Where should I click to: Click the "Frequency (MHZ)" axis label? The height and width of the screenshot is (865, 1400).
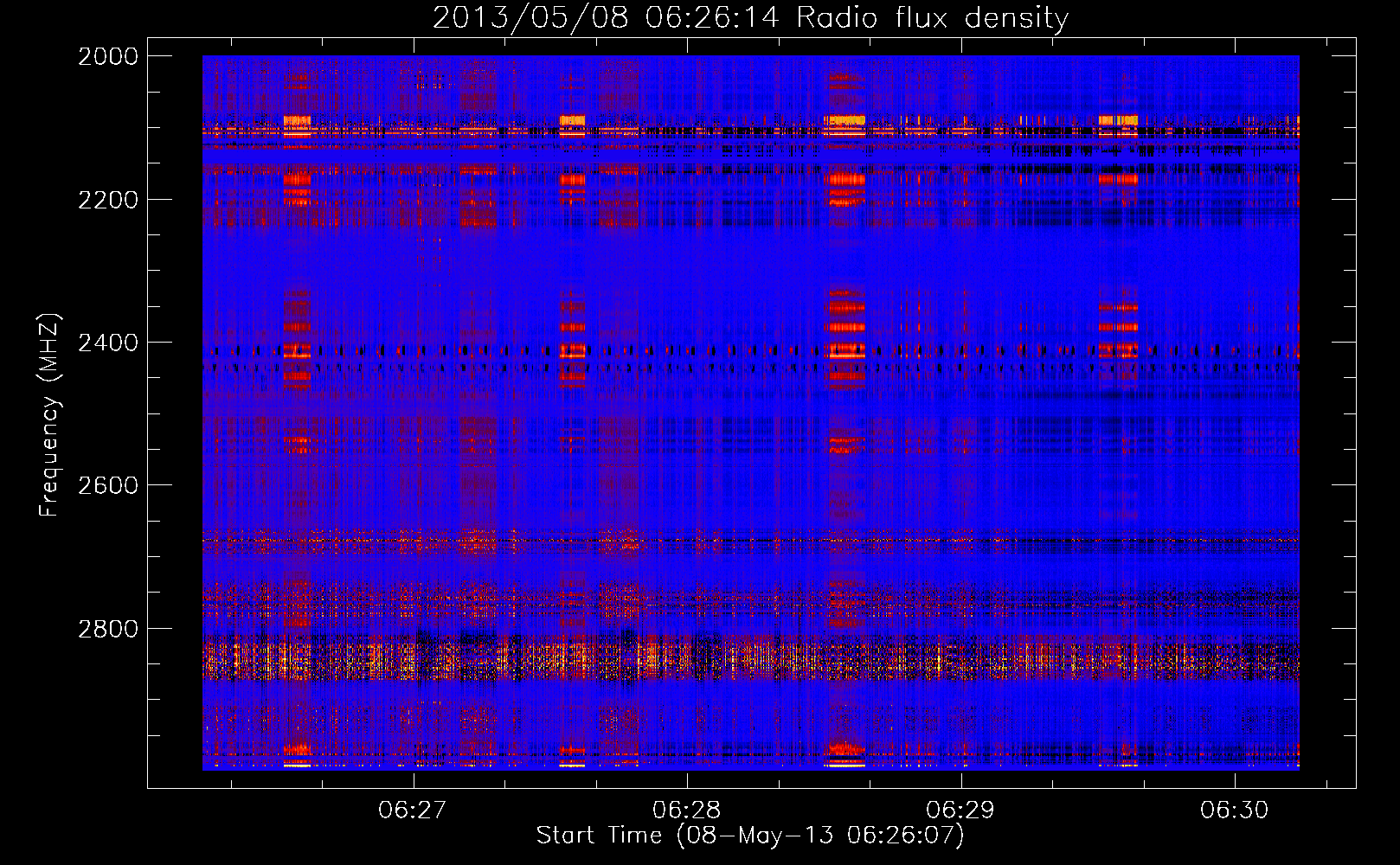[x=49, y=415]
